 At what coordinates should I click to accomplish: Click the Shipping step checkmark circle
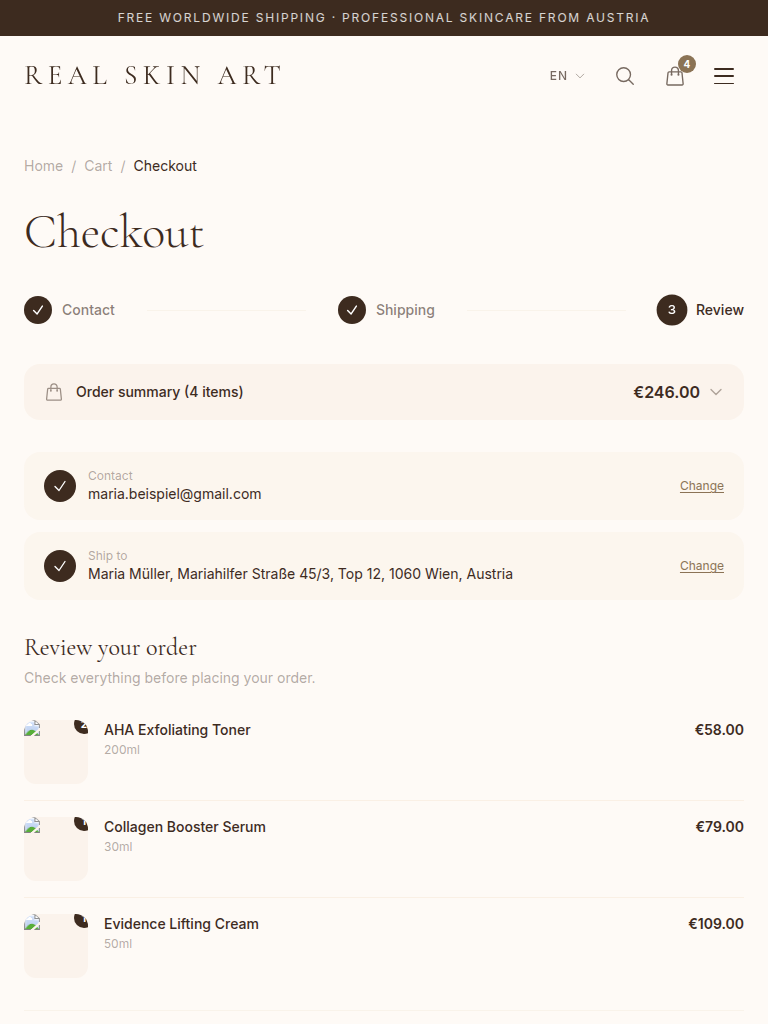[x=352, y=310]
